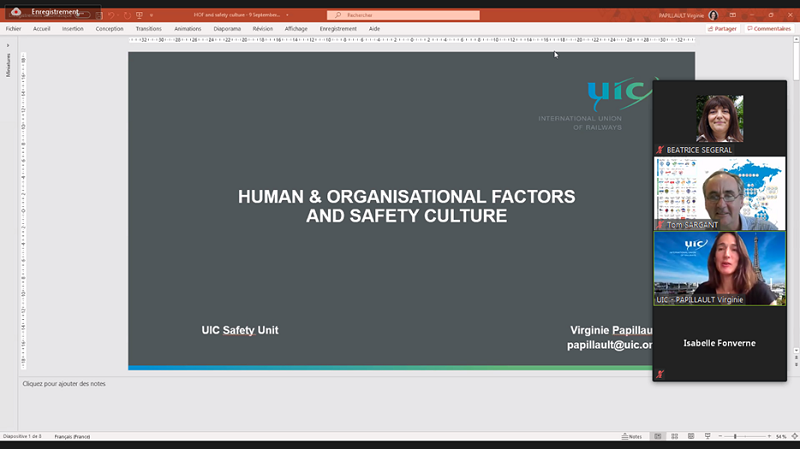This screenshot has width=800, height=449.
Task: Click the Undo arrow in the title bar
Action: click(x=111, y=15)
